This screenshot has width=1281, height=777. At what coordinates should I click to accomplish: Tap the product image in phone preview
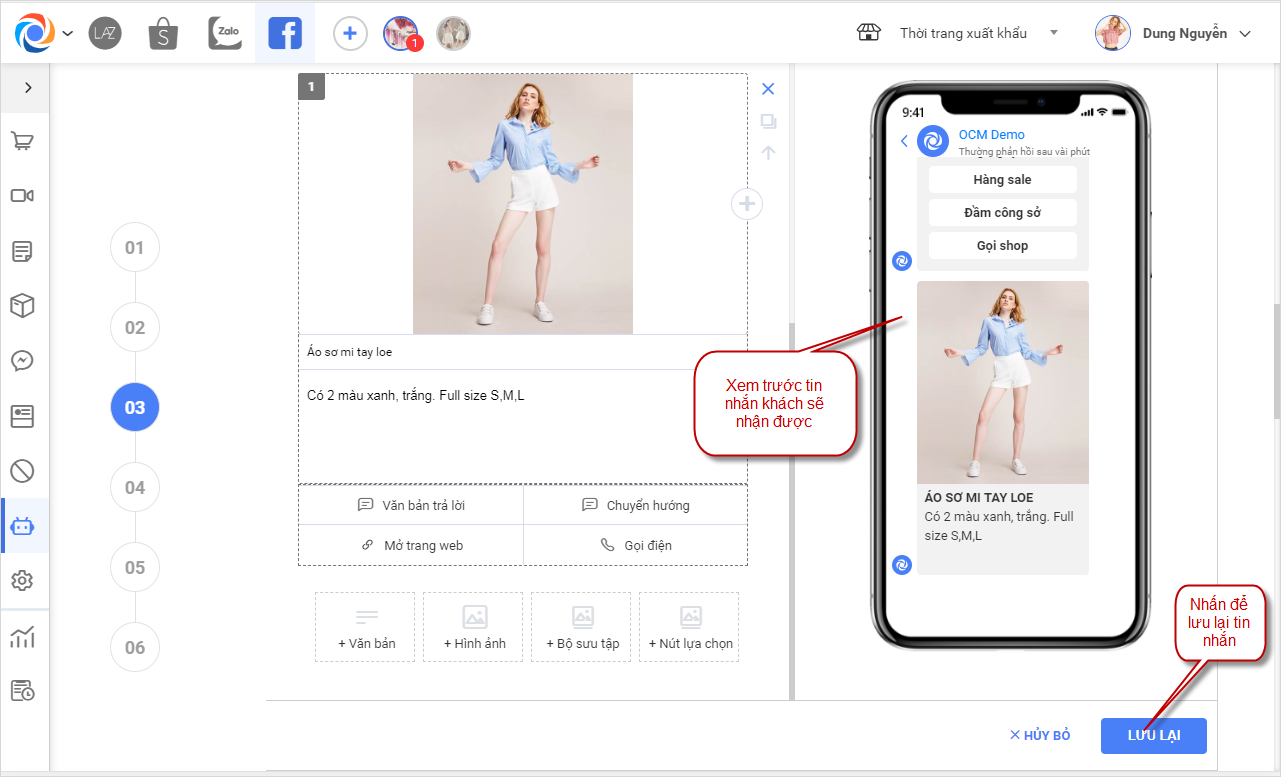pyautogui.click(x=1003, y=383)
